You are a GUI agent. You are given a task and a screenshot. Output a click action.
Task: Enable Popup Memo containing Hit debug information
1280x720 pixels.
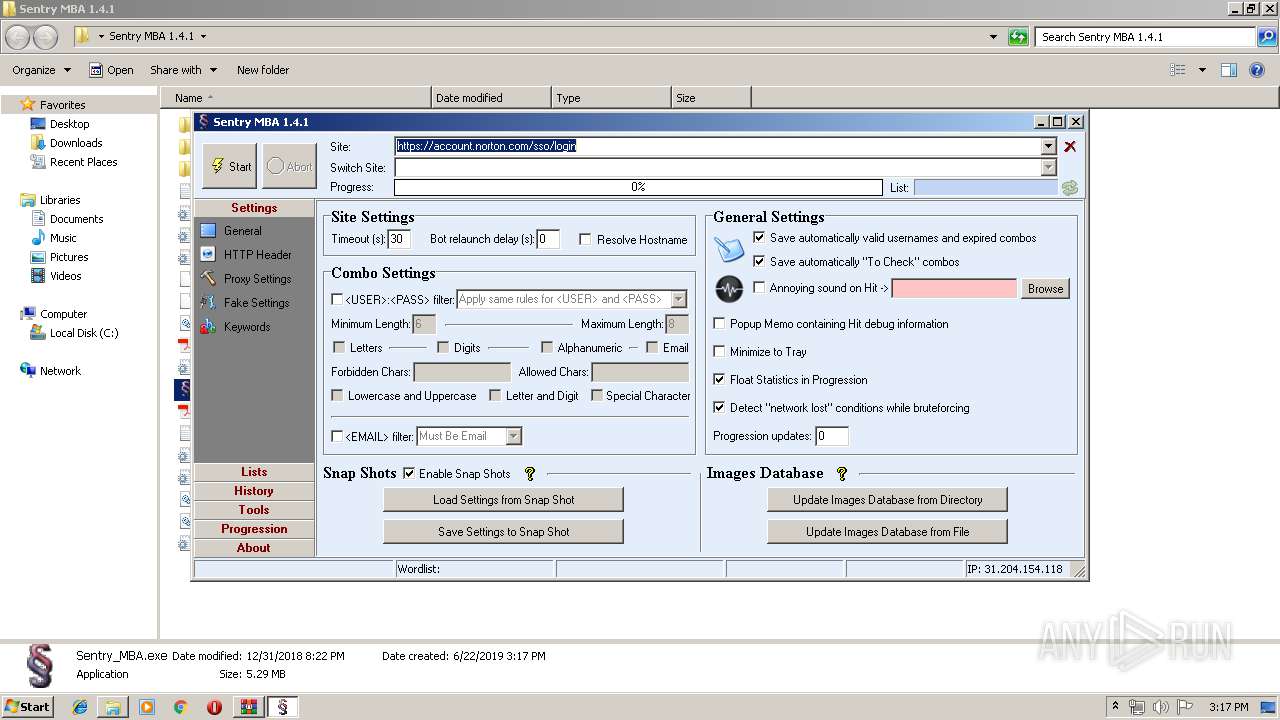point(719,324)
